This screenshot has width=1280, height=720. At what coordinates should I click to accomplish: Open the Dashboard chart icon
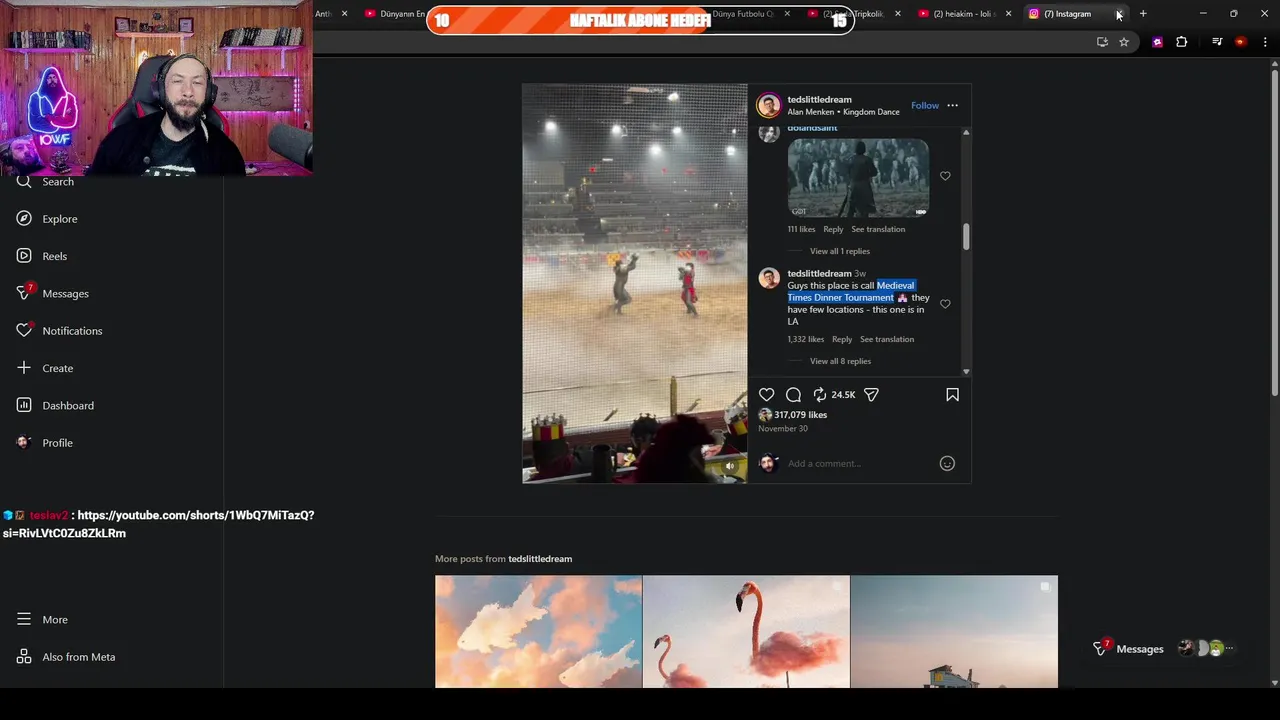tap(24, 405)
